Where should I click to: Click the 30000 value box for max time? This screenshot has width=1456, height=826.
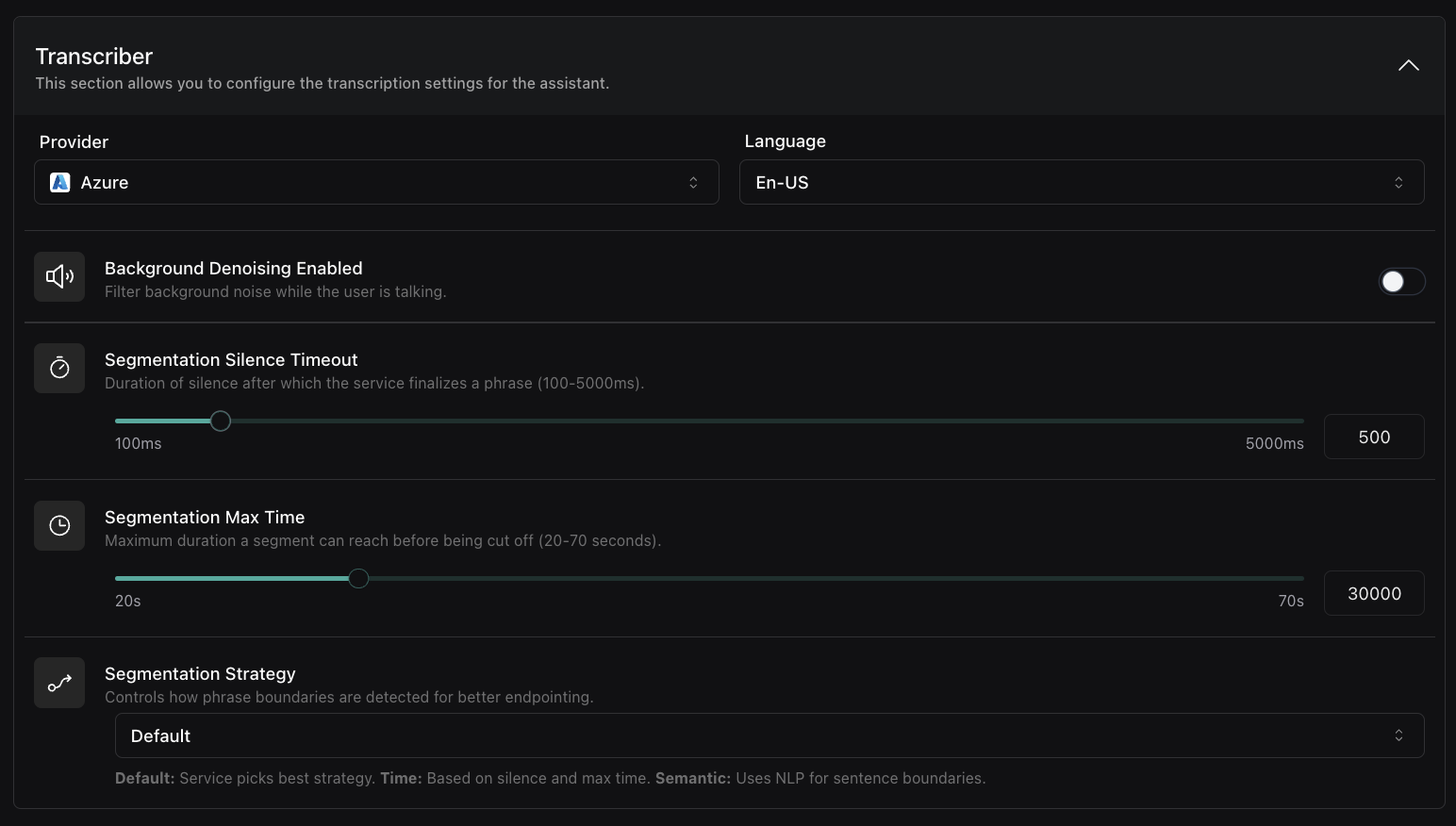pyautogui.click(x=1374, y=593)
